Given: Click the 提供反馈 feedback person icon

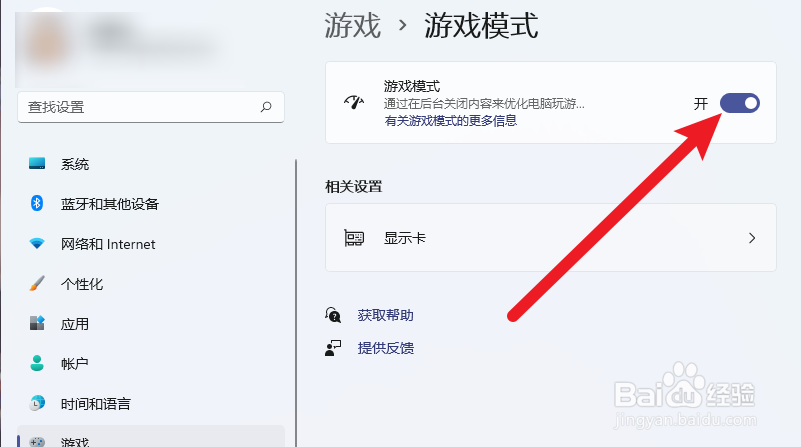Looking at the screenshot, I should coord(333,348).
